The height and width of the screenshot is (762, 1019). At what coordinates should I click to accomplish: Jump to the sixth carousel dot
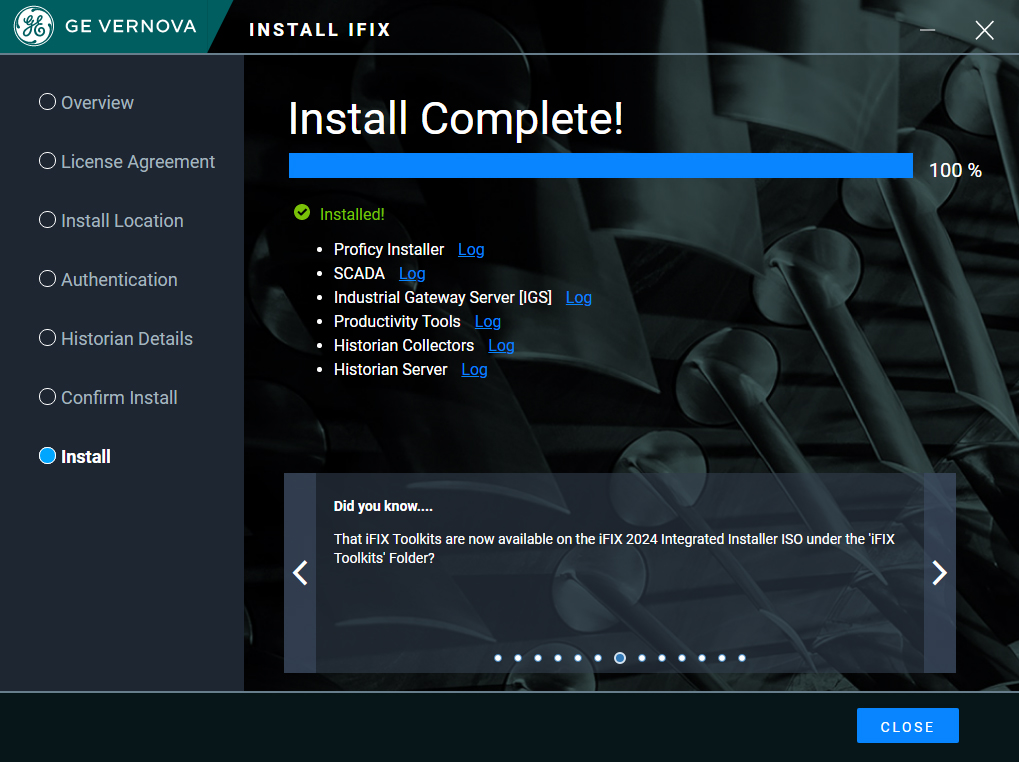(x=598, y=658)
